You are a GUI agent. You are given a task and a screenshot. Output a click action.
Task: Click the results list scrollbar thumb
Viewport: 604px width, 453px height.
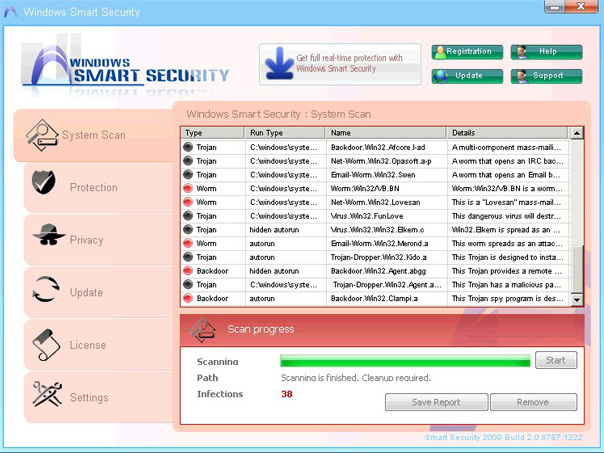click(577, 269)
